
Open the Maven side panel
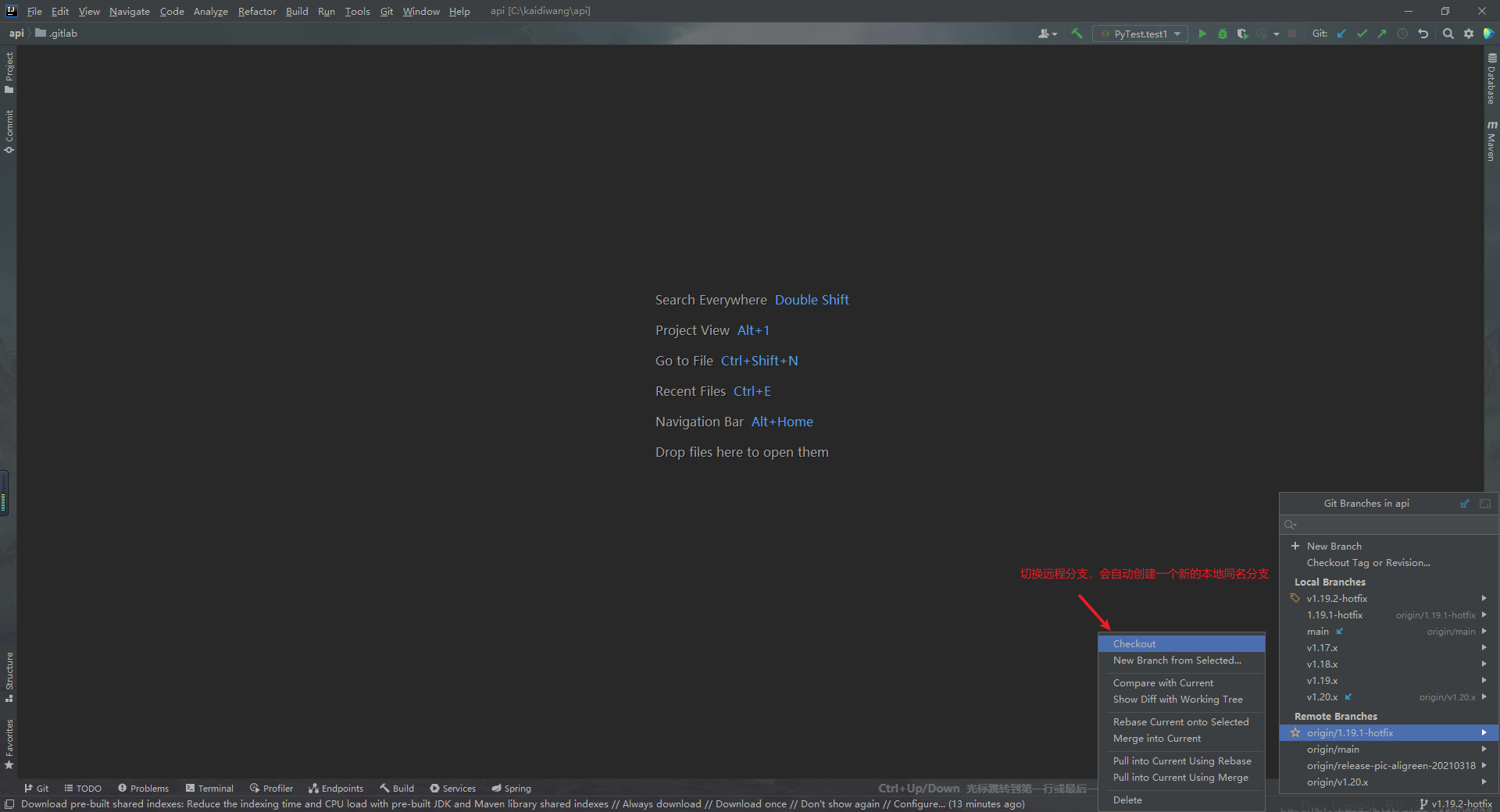(1491, 141)
